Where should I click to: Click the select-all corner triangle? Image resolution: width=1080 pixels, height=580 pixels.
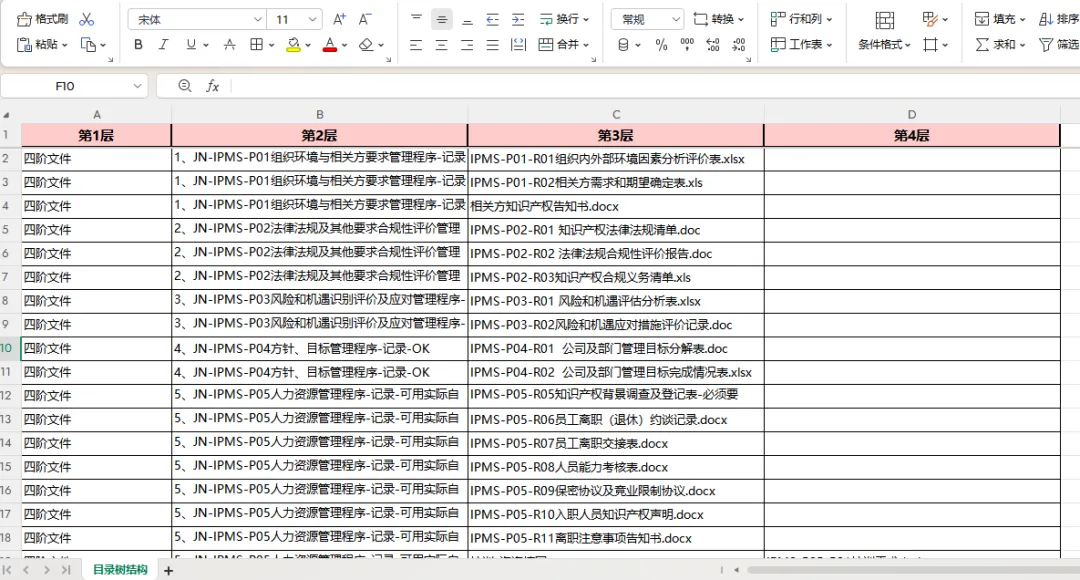6,114
